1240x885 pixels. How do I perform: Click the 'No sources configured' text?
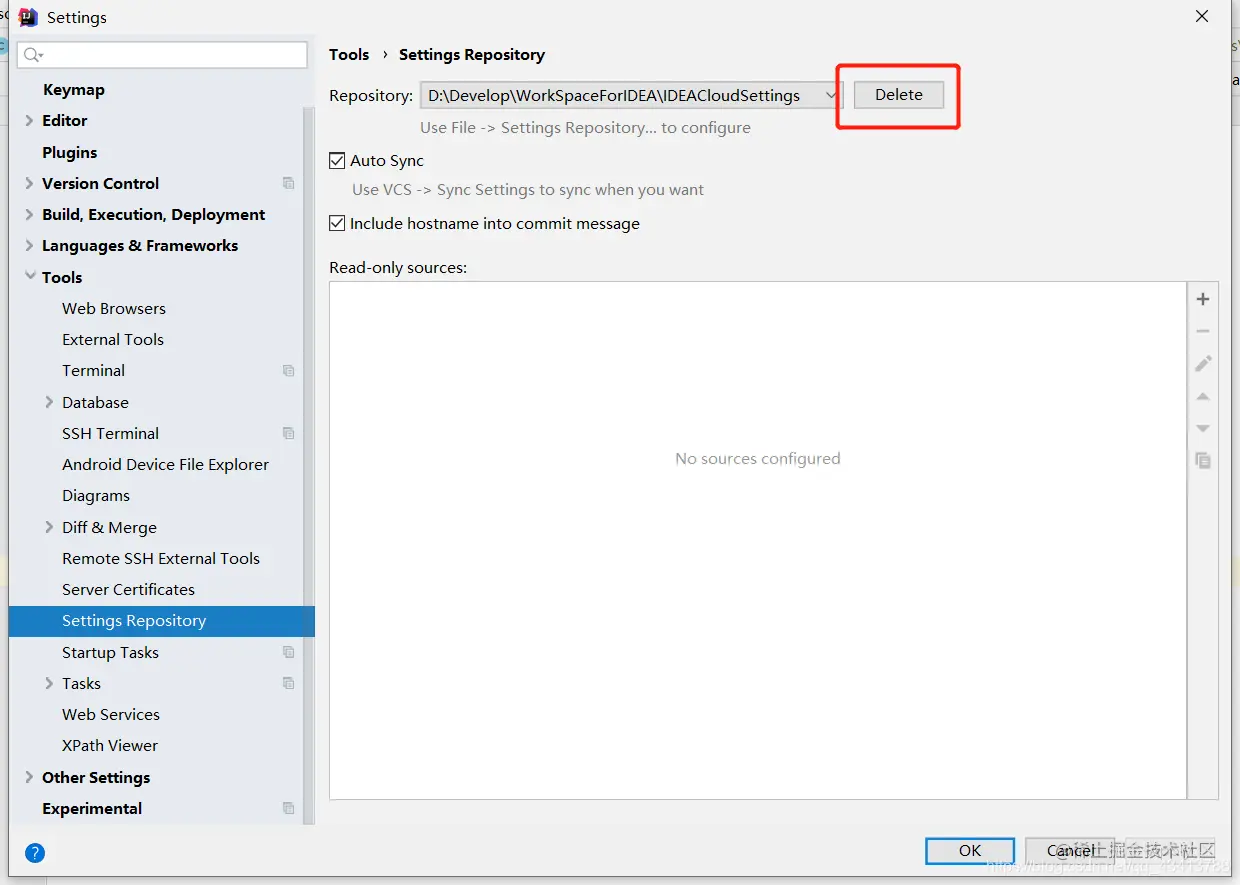tap(758, 458)
